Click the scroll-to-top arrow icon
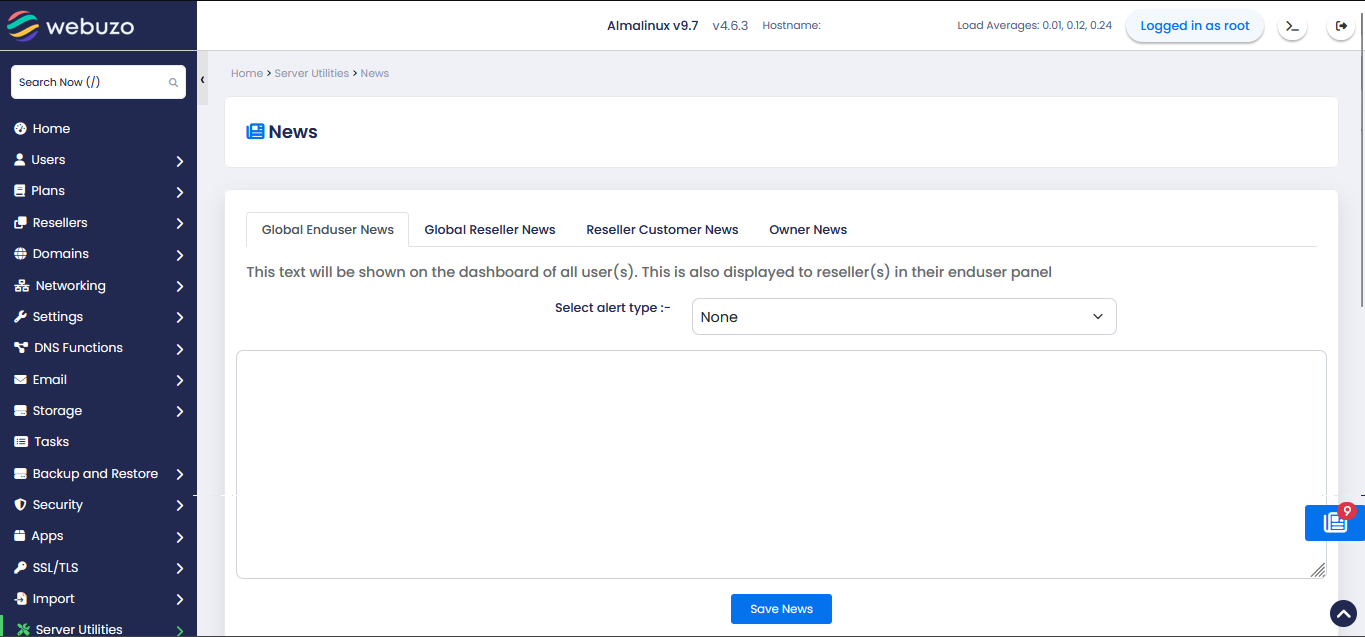Viewport: 1365px width, 637px height. [x=1343, y=613]
